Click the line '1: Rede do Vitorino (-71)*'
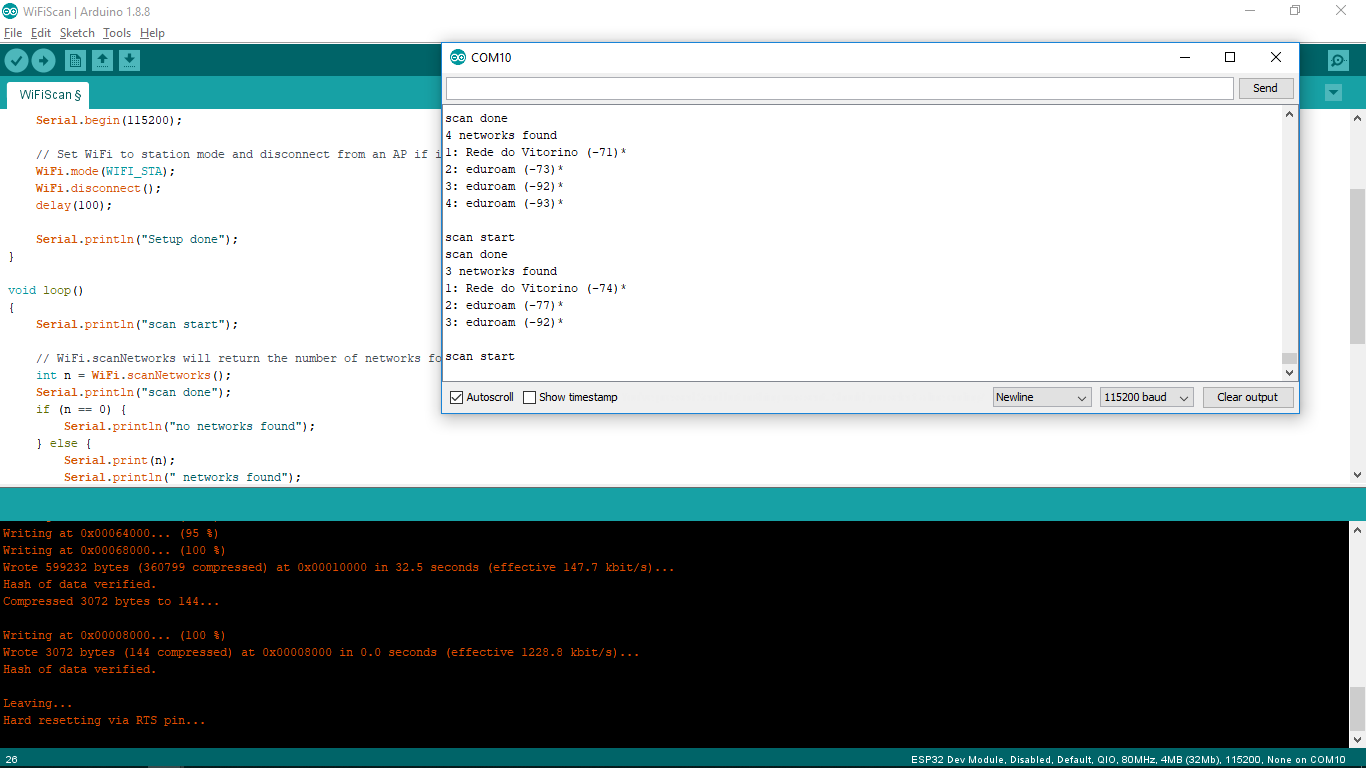The width and height of the screenshot is (1366, 768). 536,152
